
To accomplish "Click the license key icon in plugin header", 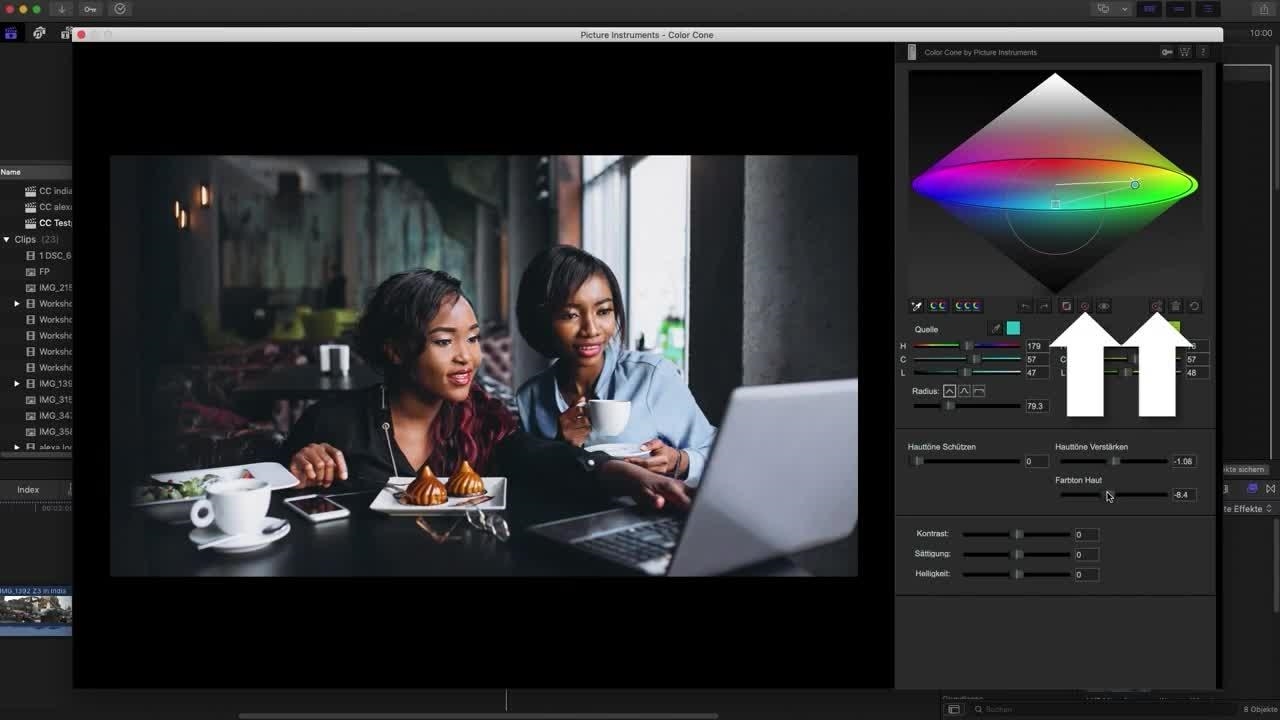I will click(x=1166, y=52).
